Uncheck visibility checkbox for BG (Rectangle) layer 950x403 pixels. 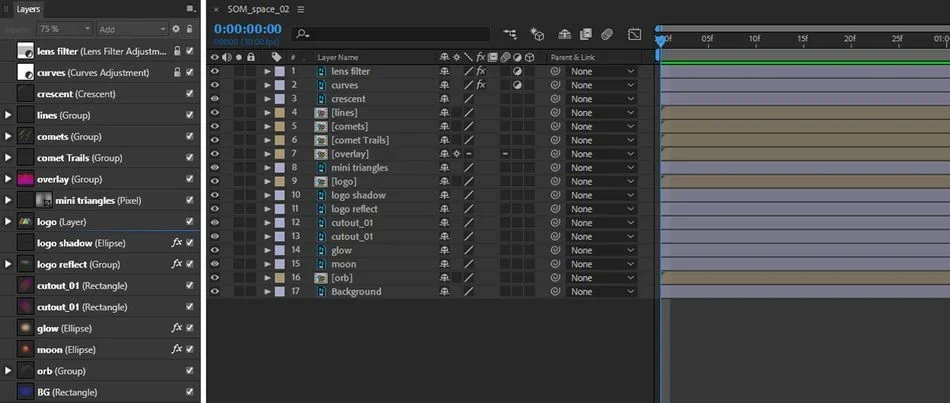(x=190, y=392)
